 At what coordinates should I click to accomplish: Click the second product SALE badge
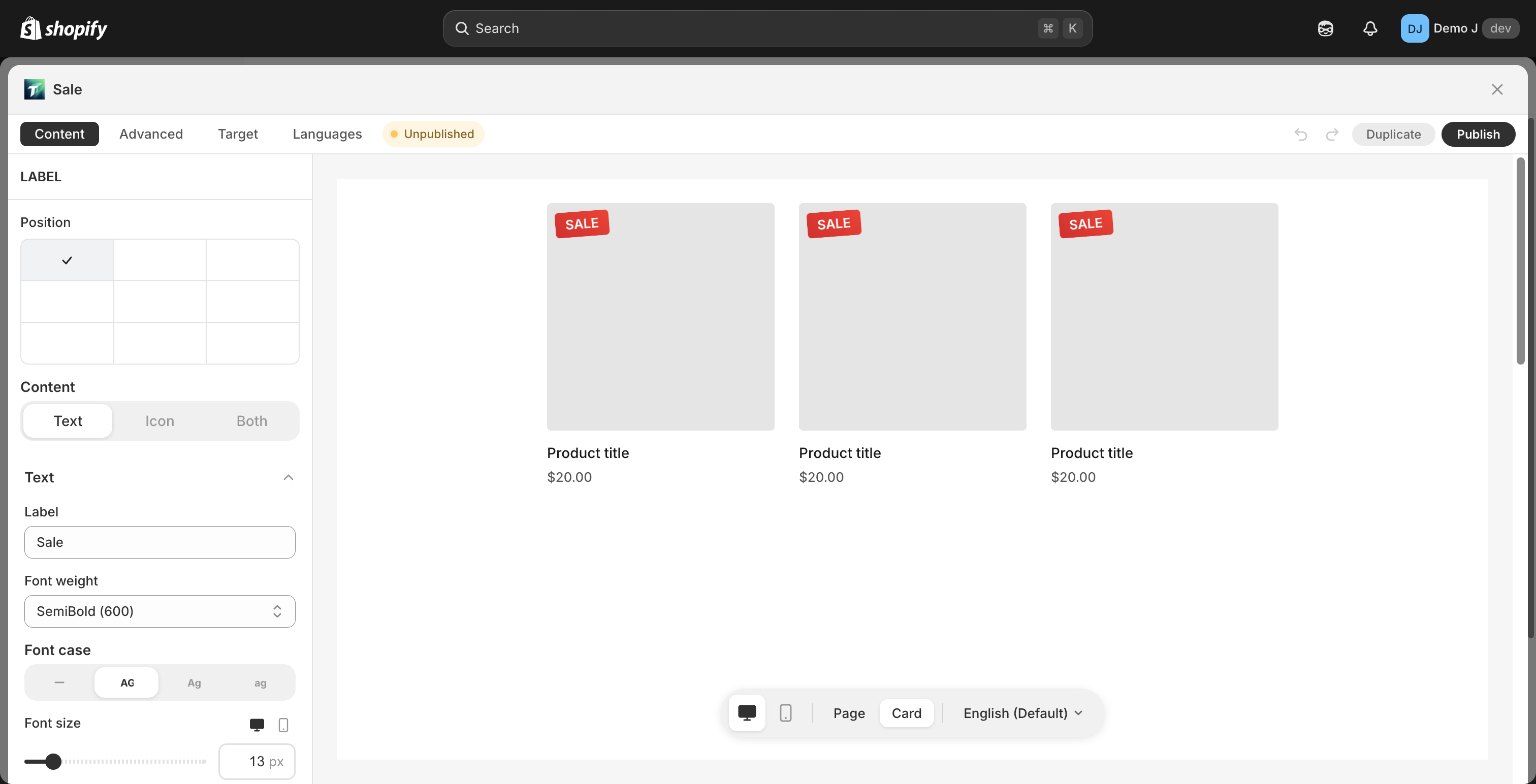click(x=834, y=223)
